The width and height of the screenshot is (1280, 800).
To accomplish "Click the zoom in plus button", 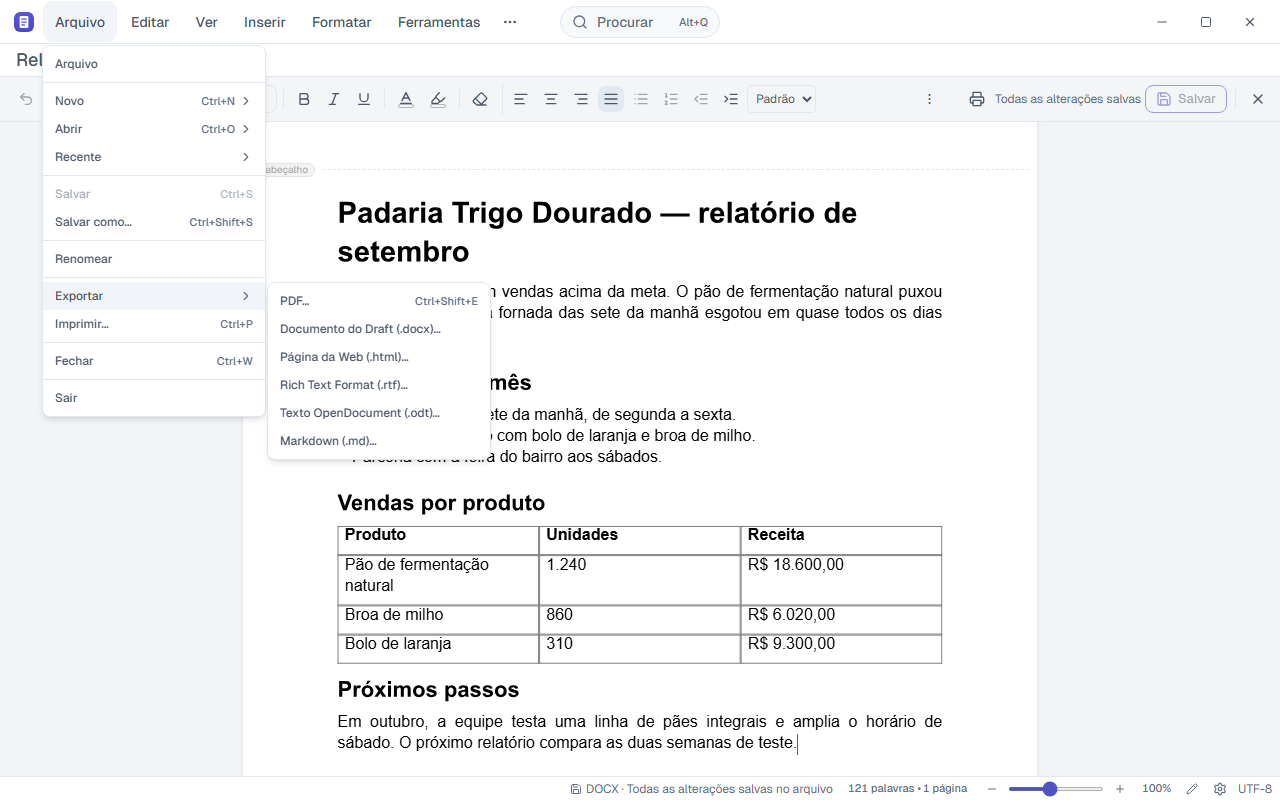I will pos(1120,789).
